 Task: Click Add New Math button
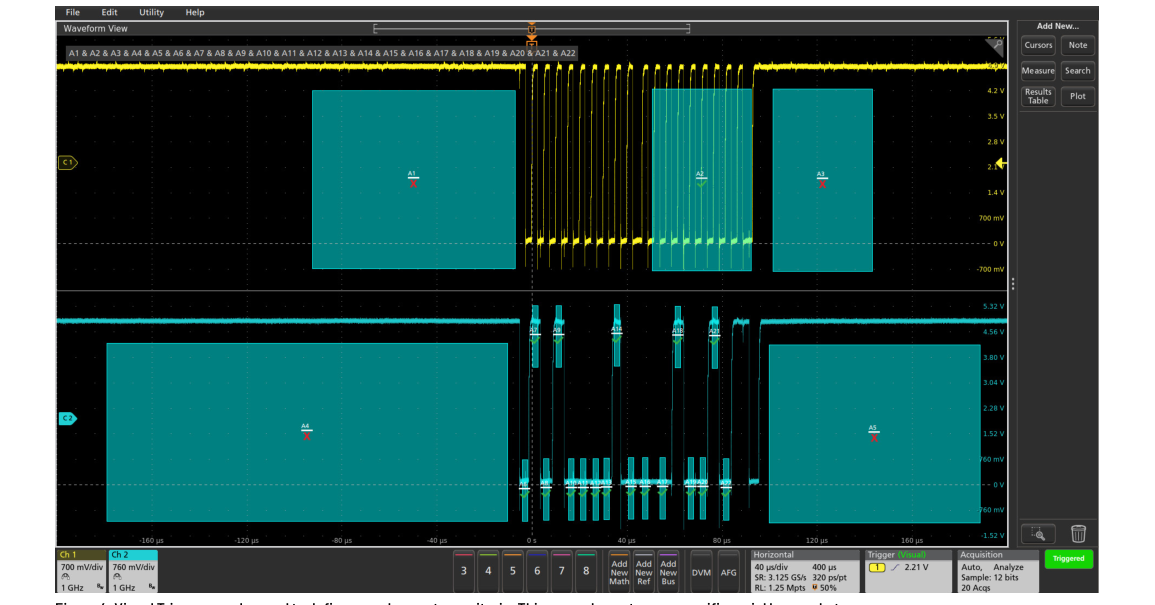pos(619,571)
